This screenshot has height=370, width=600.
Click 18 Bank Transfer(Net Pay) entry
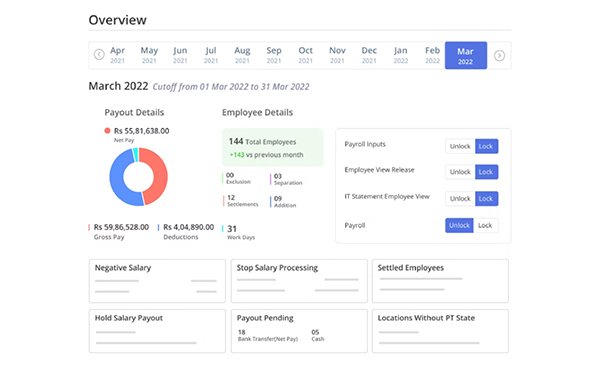pos(267,336)
